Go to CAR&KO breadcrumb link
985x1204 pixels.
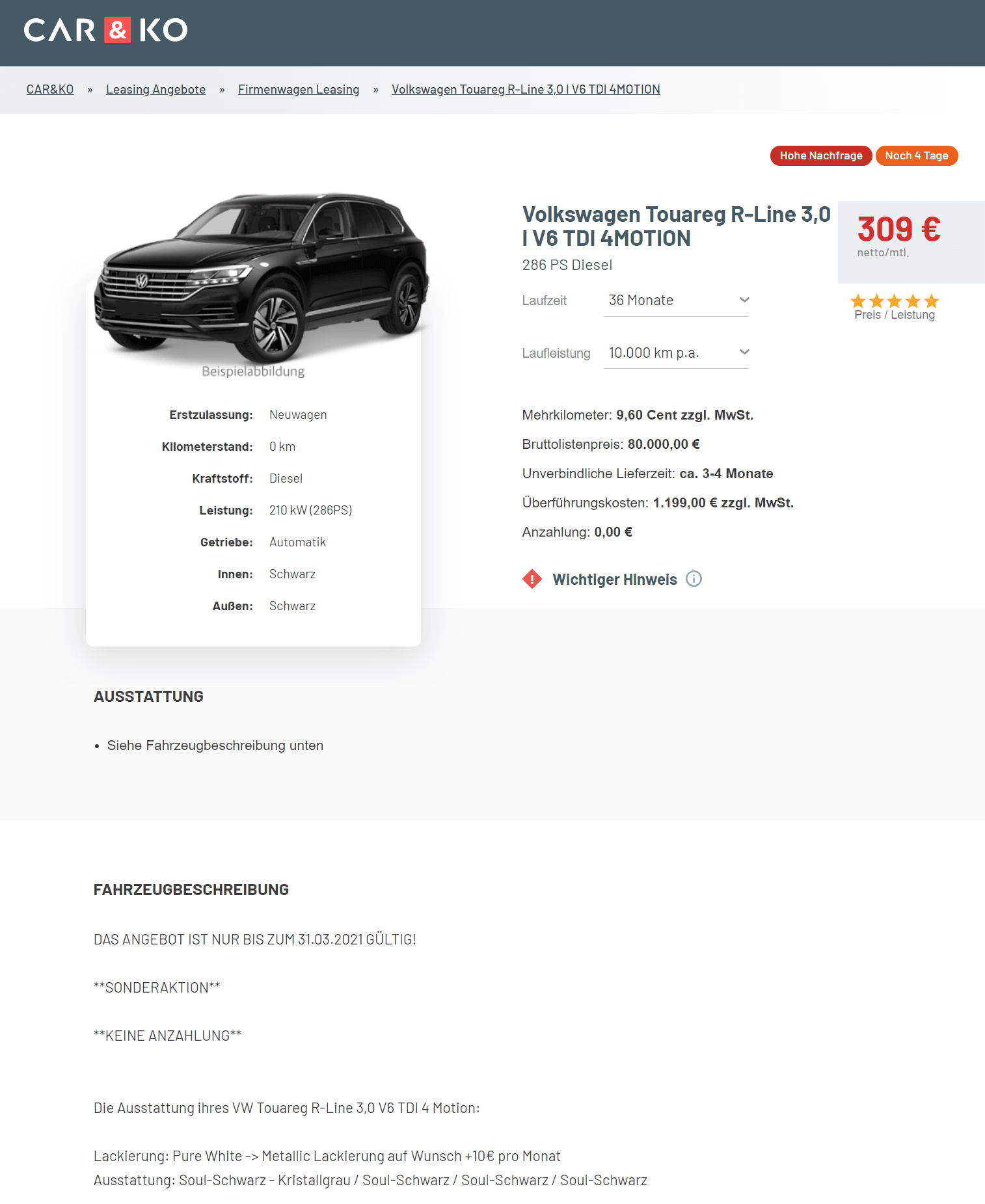click(50, 89)
